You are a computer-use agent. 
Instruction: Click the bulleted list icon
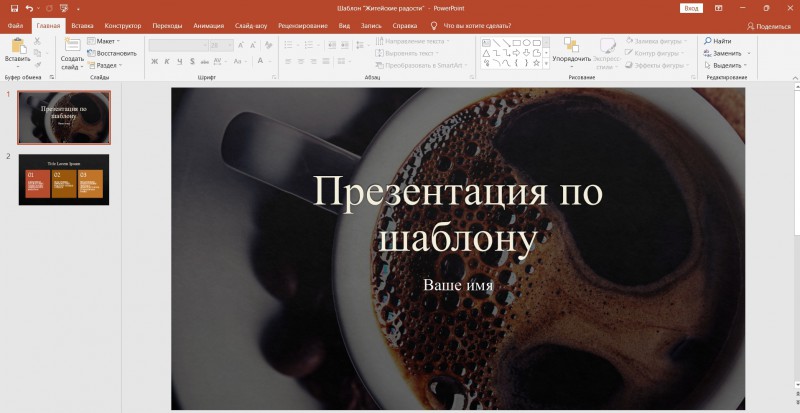(288, 45)
